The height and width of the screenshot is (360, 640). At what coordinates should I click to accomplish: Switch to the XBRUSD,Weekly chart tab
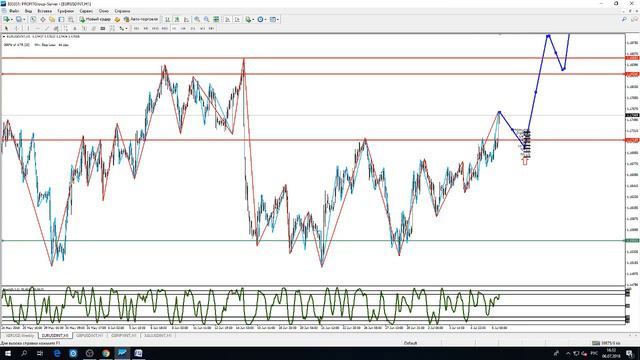click(20, 336)
